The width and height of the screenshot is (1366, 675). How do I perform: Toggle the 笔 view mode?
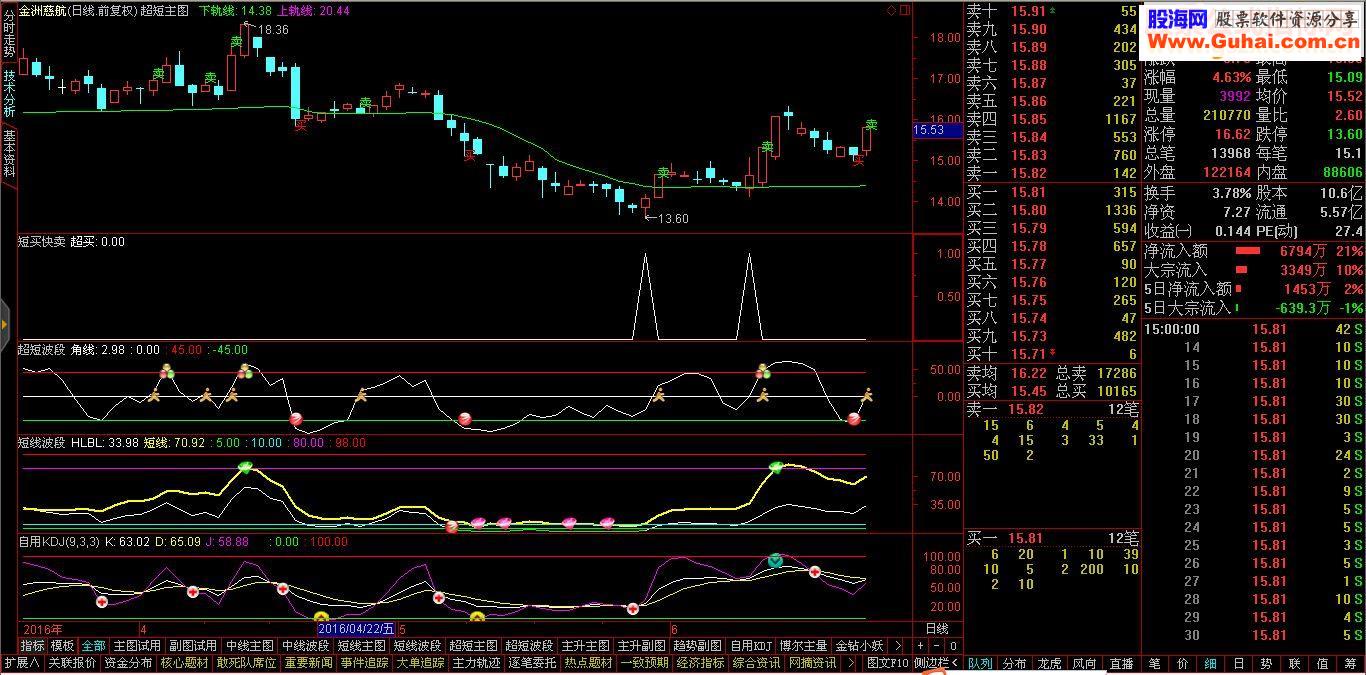(1154, 663)
